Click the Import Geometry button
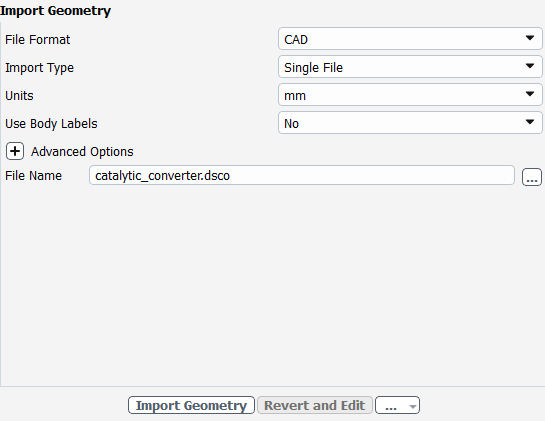 [x=191, y=405]
